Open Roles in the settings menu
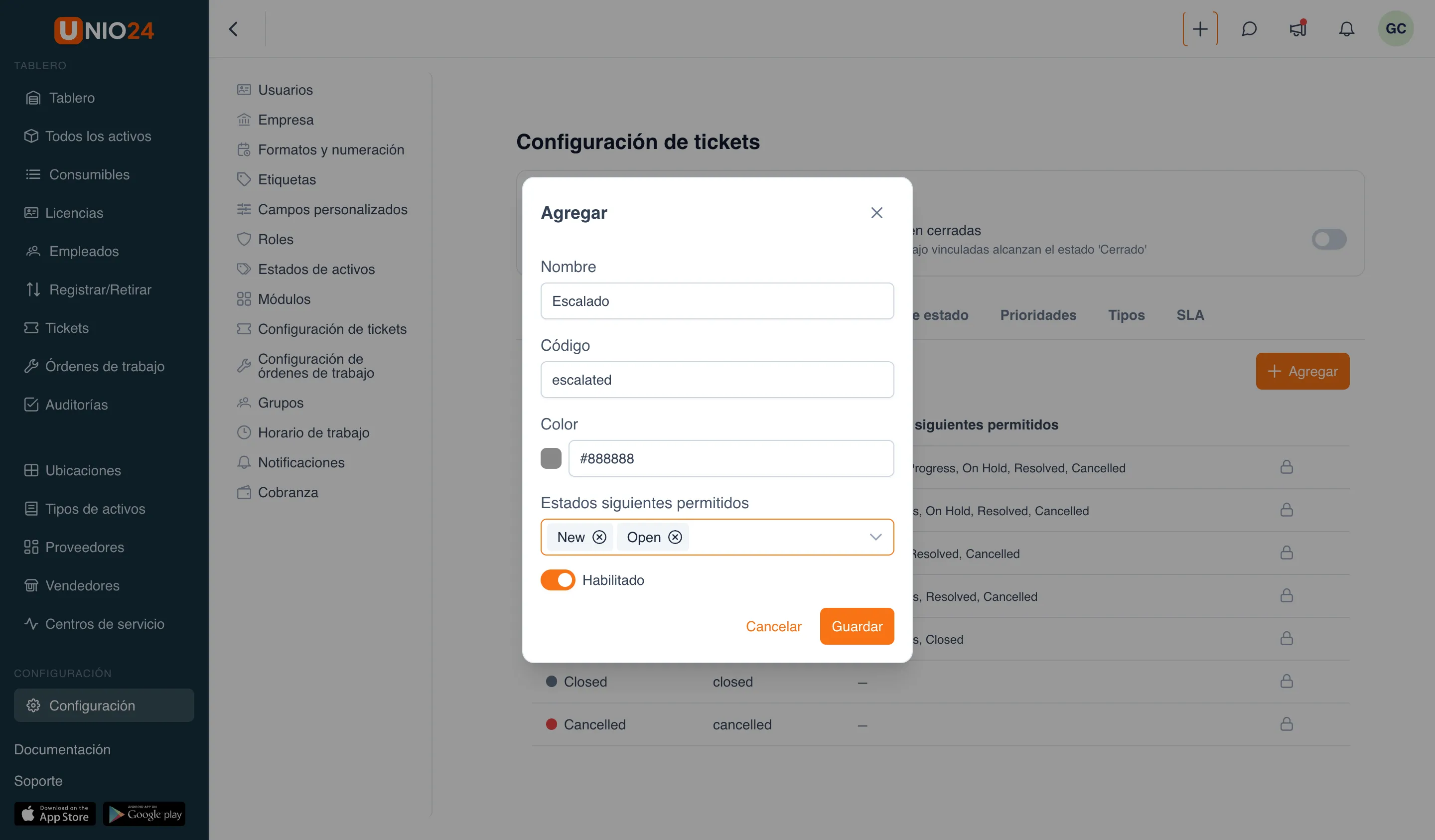 click(276, 239)
